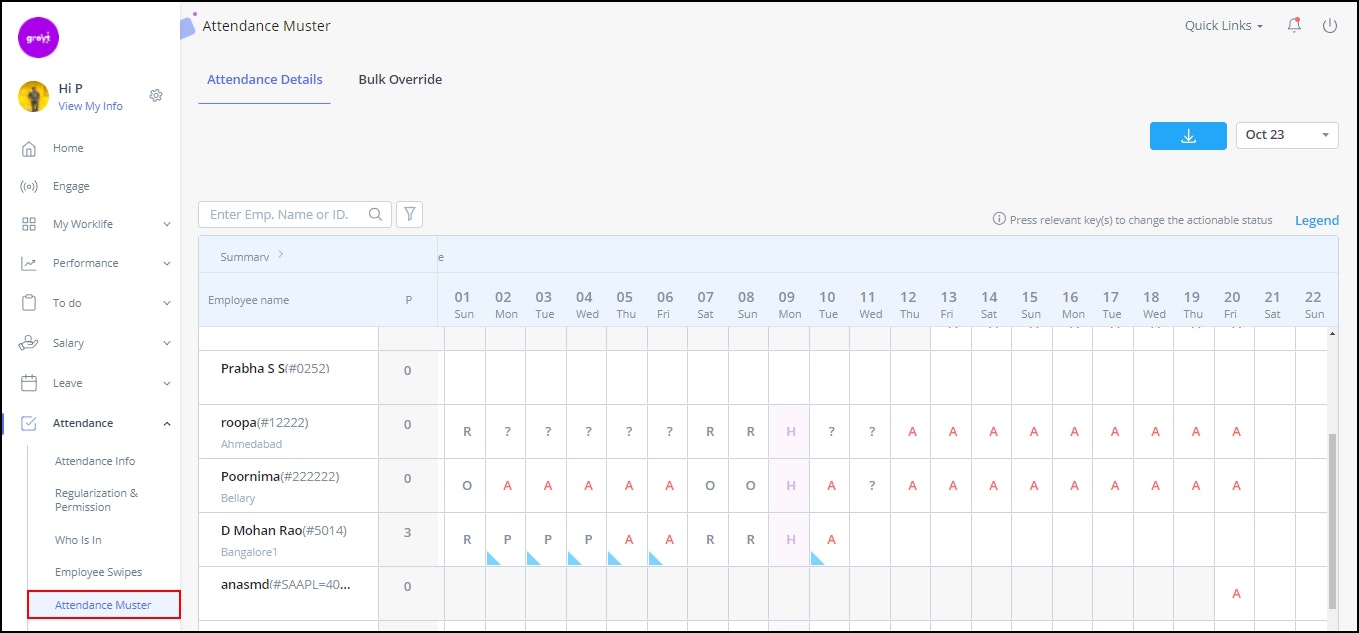Click the Home menu label
Viewport: 1359px width, 633px height.
pyautogui.click(x=68, y=148)
